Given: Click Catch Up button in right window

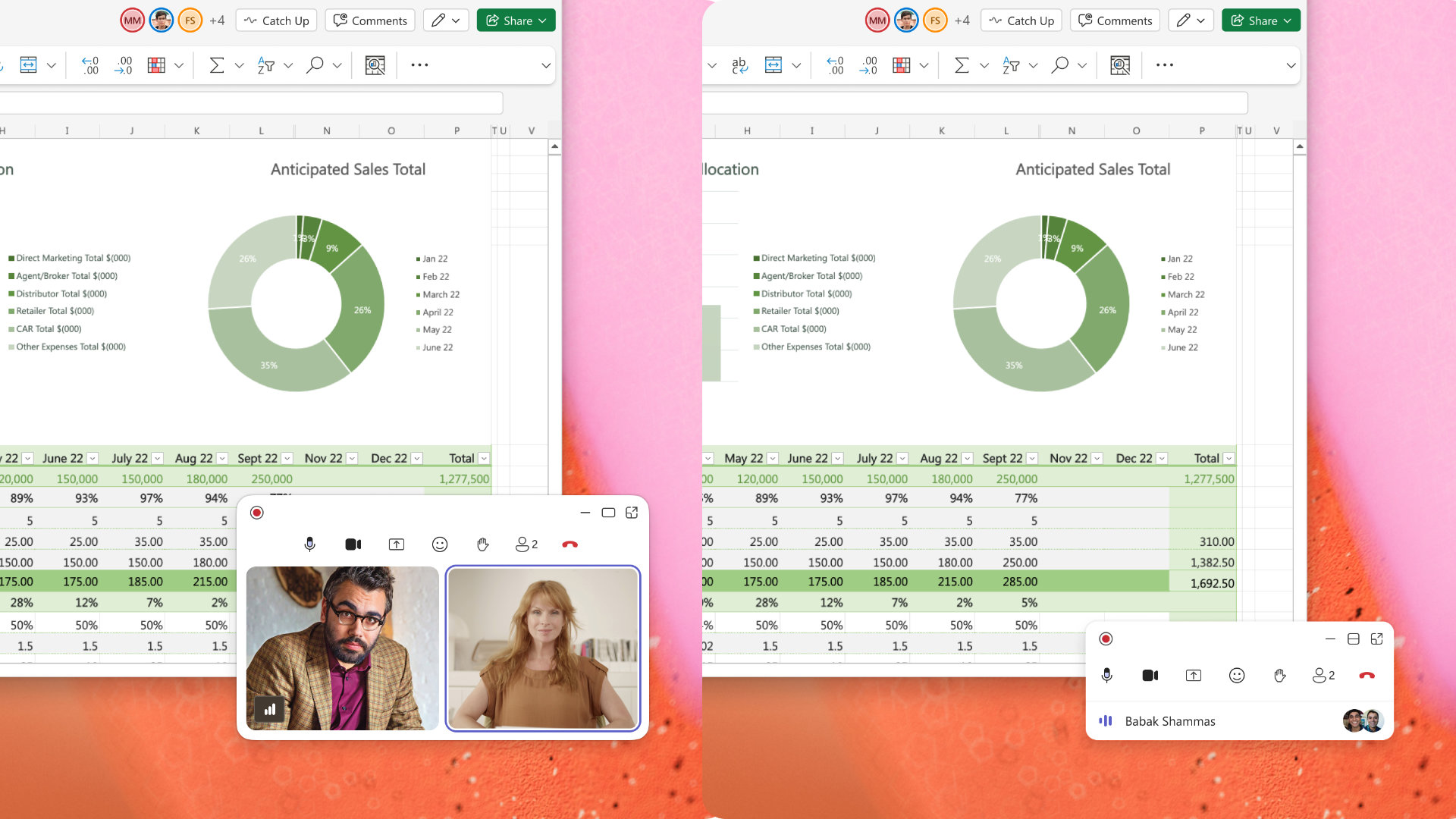Looking at the screenshot, I should (1021, 20).
